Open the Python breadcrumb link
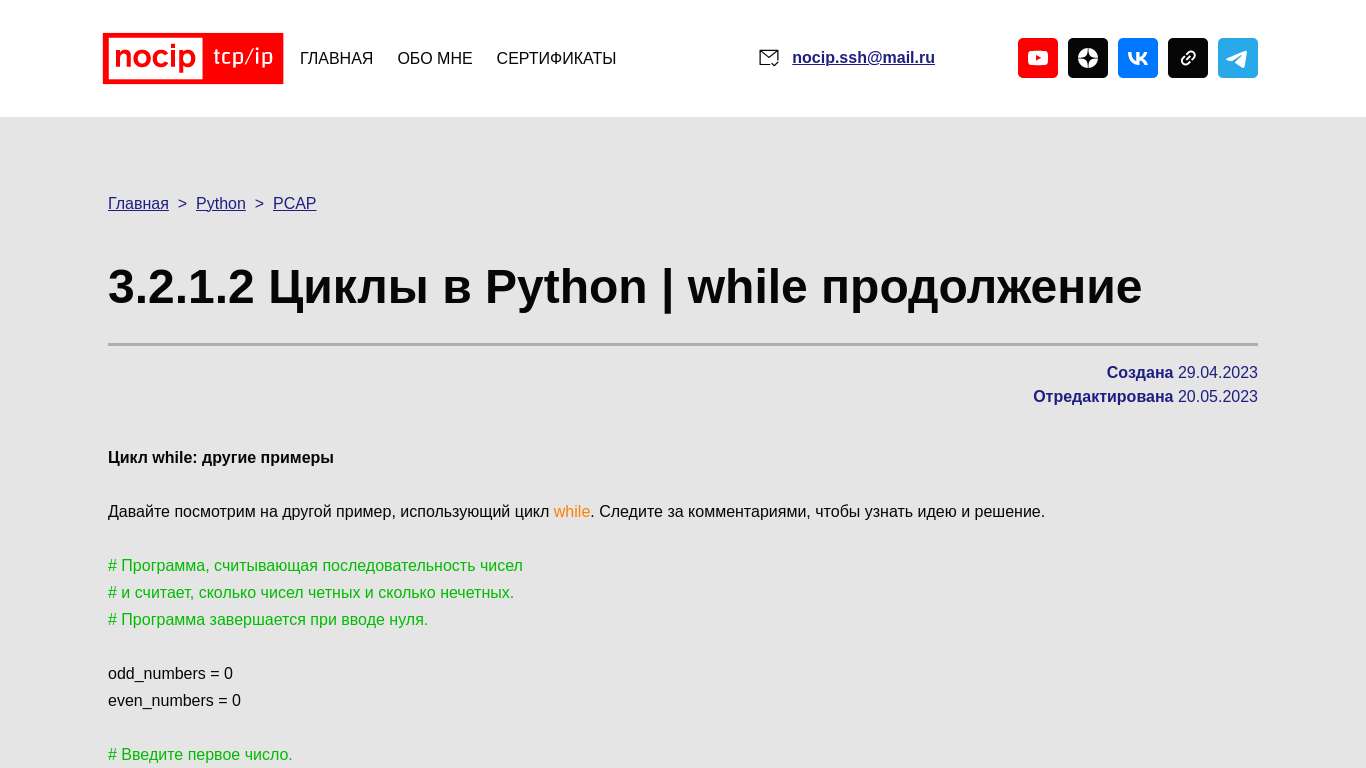The image size is (1366, 768). tap(221, 204)
